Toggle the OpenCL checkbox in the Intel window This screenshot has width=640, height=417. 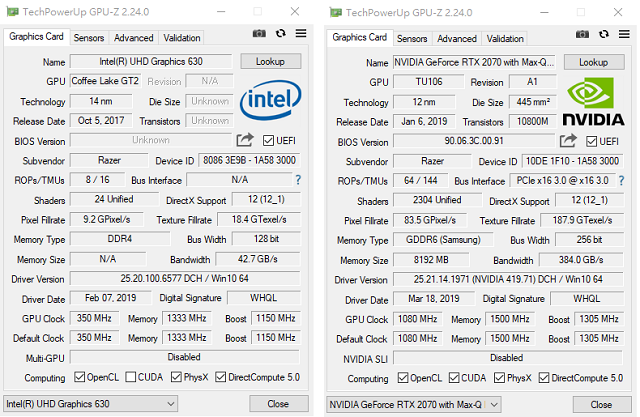[x=81, y=378]
